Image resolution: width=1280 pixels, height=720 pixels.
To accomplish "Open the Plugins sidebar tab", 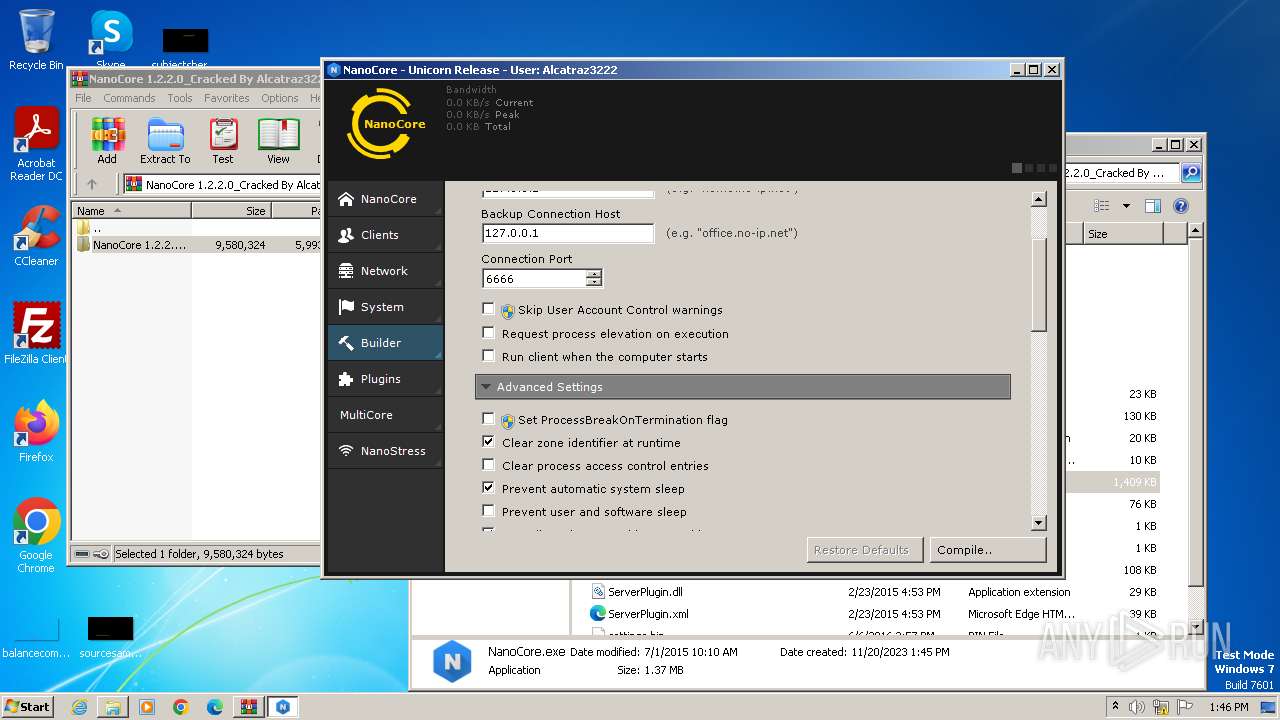I will coord(385,379).
